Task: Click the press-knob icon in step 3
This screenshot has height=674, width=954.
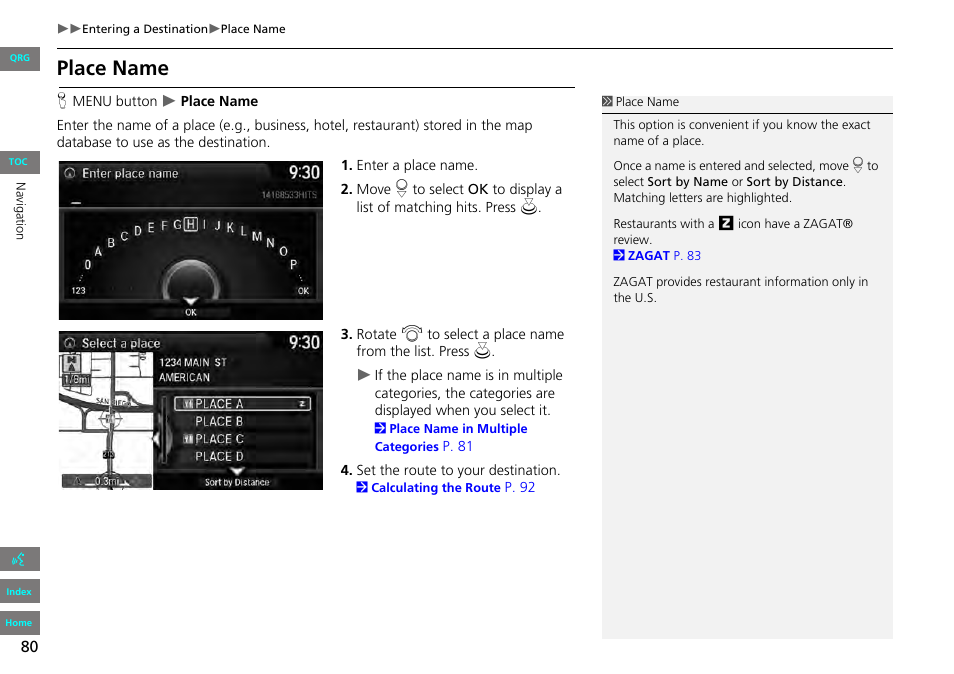Action: (x=482, y=350)
